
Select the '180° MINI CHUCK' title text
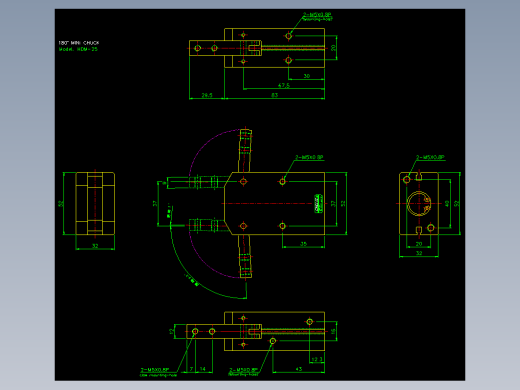click(79, 43)
